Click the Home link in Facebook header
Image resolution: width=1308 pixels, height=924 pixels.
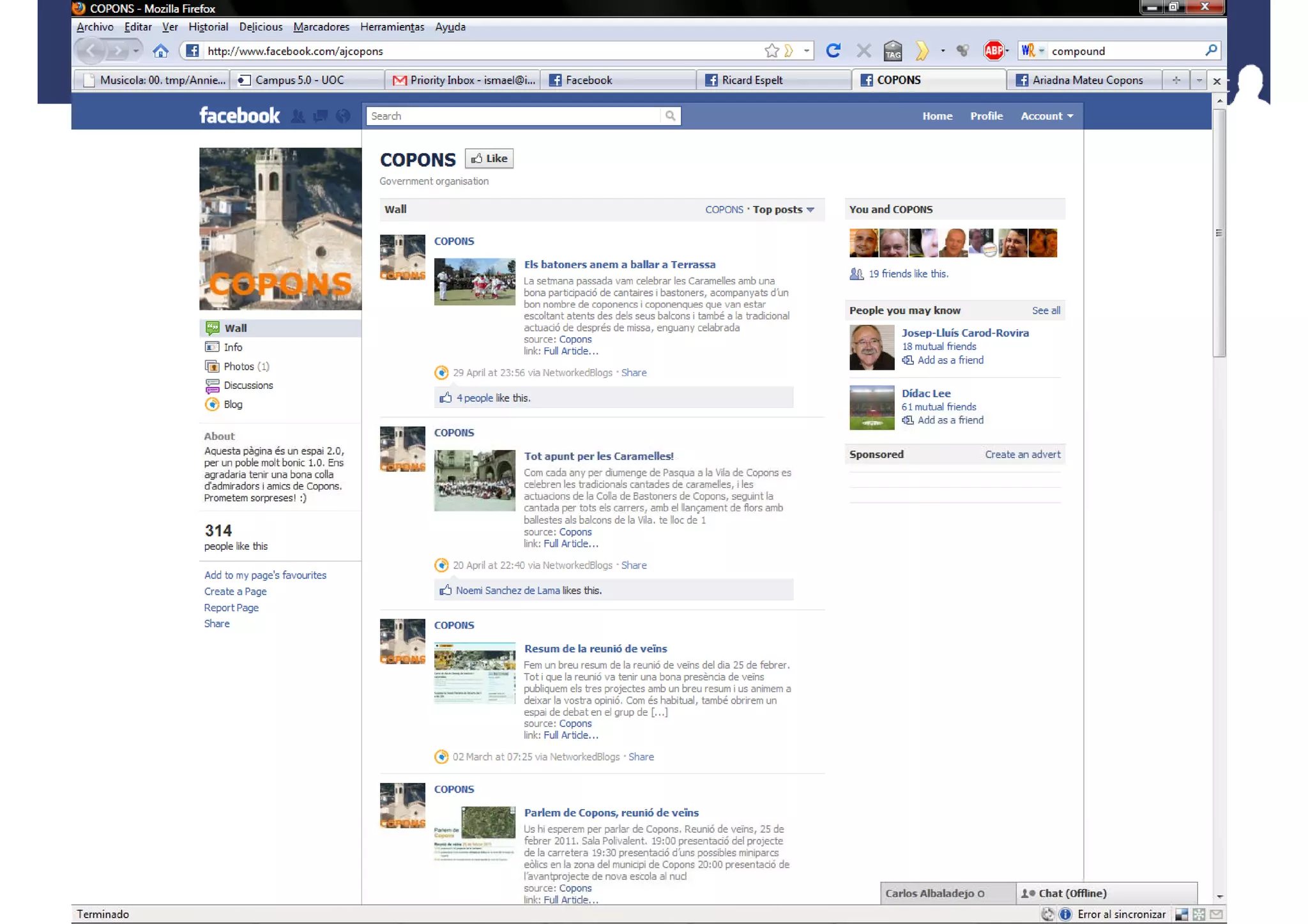937,116
